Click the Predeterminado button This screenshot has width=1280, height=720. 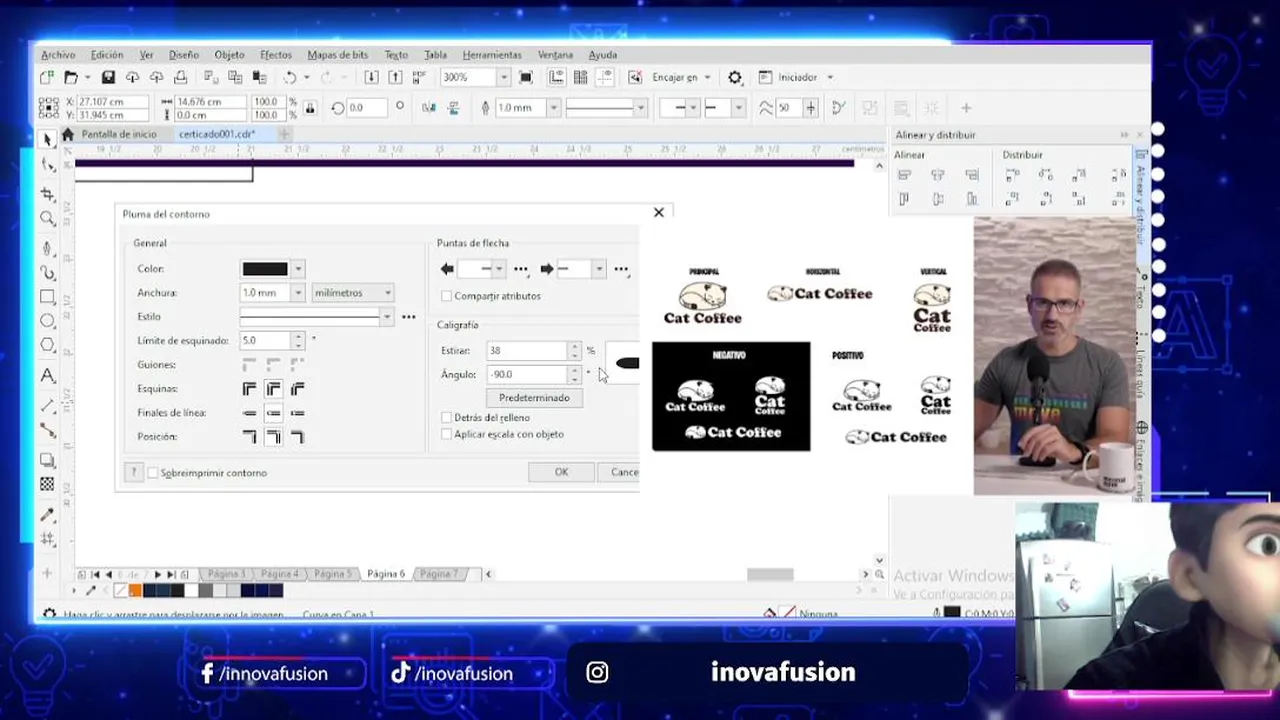point(534,398)
